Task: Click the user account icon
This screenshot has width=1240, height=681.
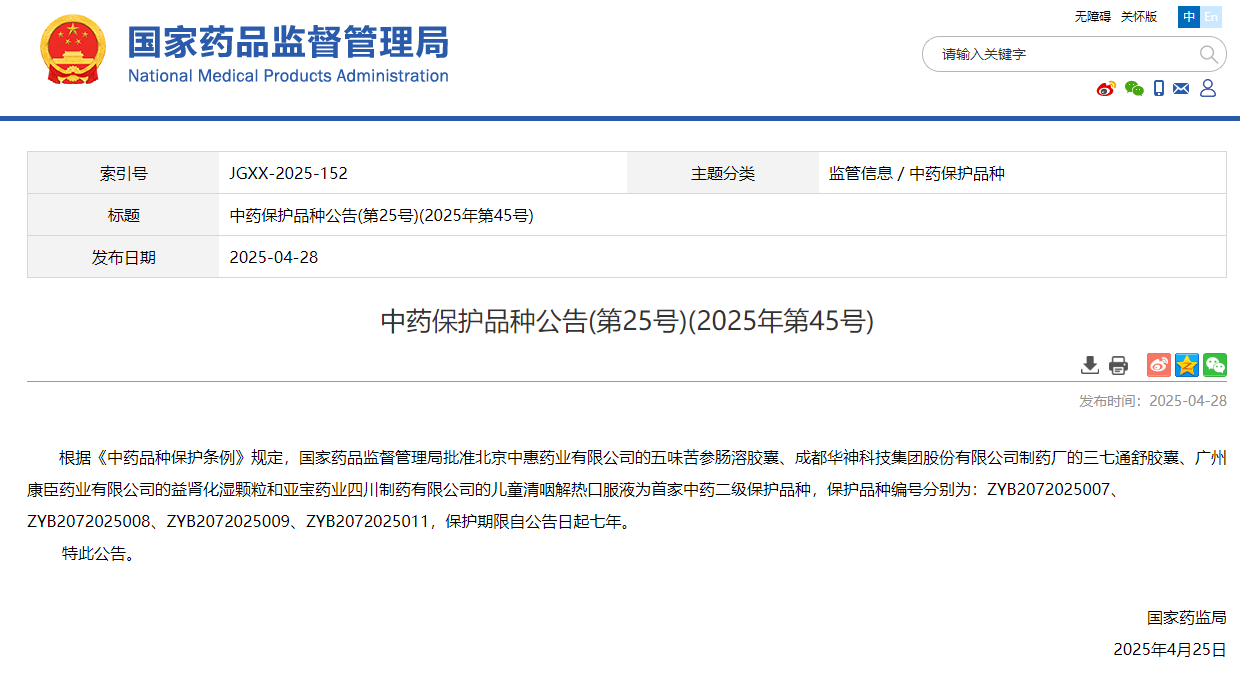Action: click(1208, 88)
